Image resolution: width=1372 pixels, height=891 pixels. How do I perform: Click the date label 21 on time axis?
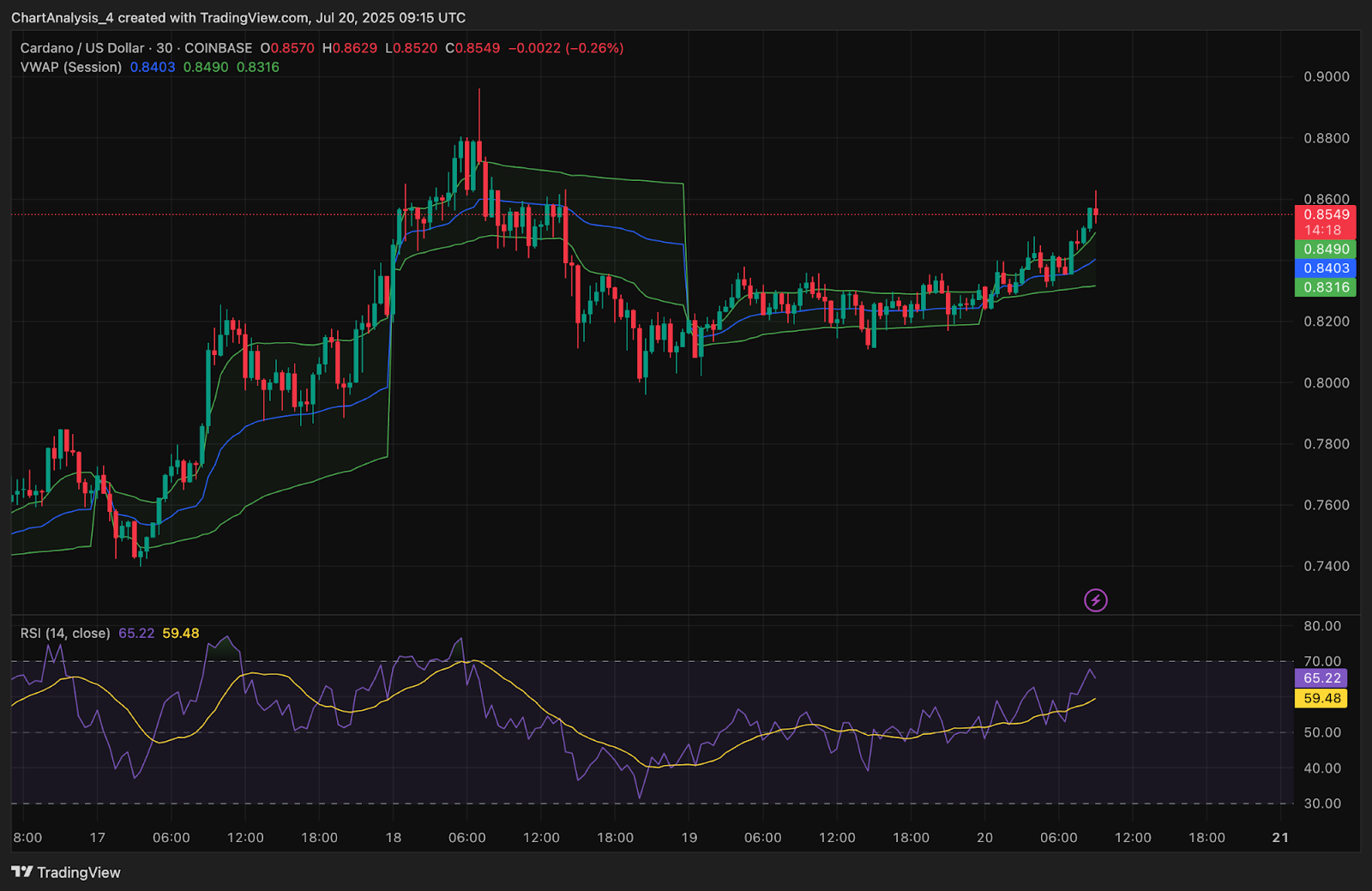pos(1279,838)
